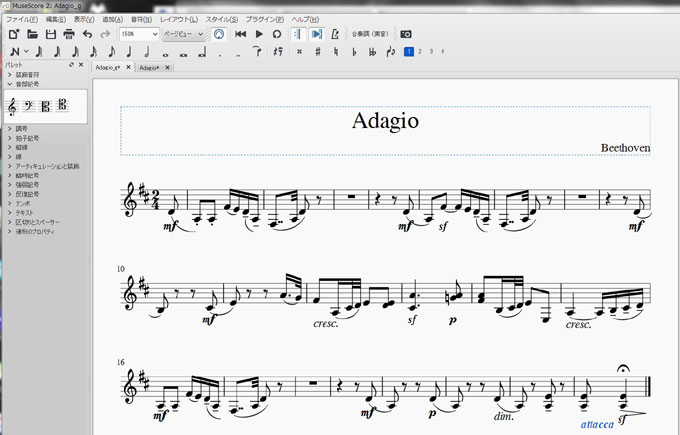Click the Undo arrow icon
The width and height of the screenshot is (680, 435).
(x=87, y=34)
